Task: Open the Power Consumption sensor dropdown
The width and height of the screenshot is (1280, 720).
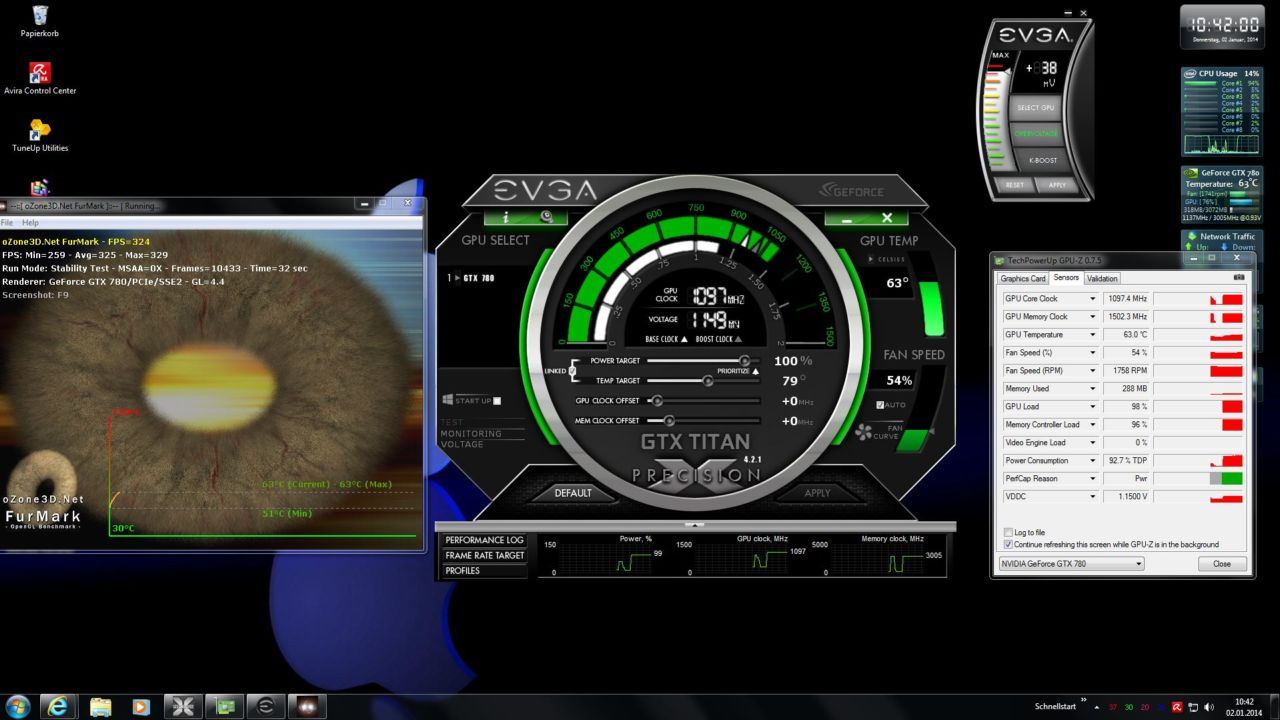Action: tap(1092, 460)
